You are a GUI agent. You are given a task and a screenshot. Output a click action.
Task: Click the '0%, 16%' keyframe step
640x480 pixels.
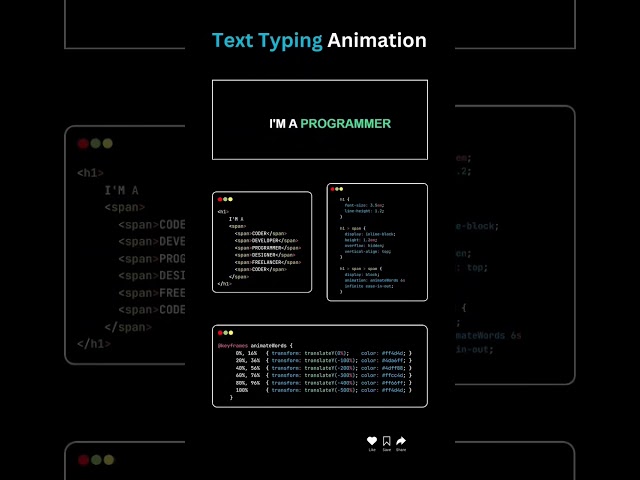(247, 353)
